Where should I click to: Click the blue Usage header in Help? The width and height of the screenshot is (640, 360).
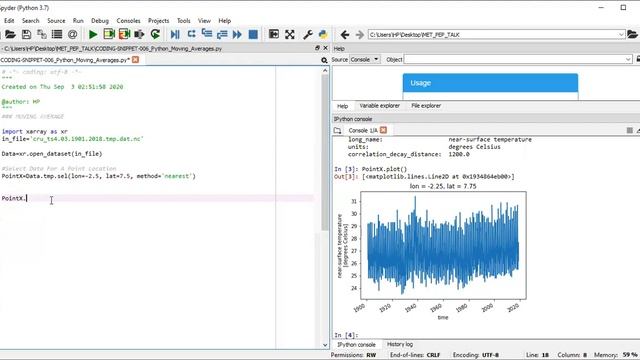(x=490, y=83)
